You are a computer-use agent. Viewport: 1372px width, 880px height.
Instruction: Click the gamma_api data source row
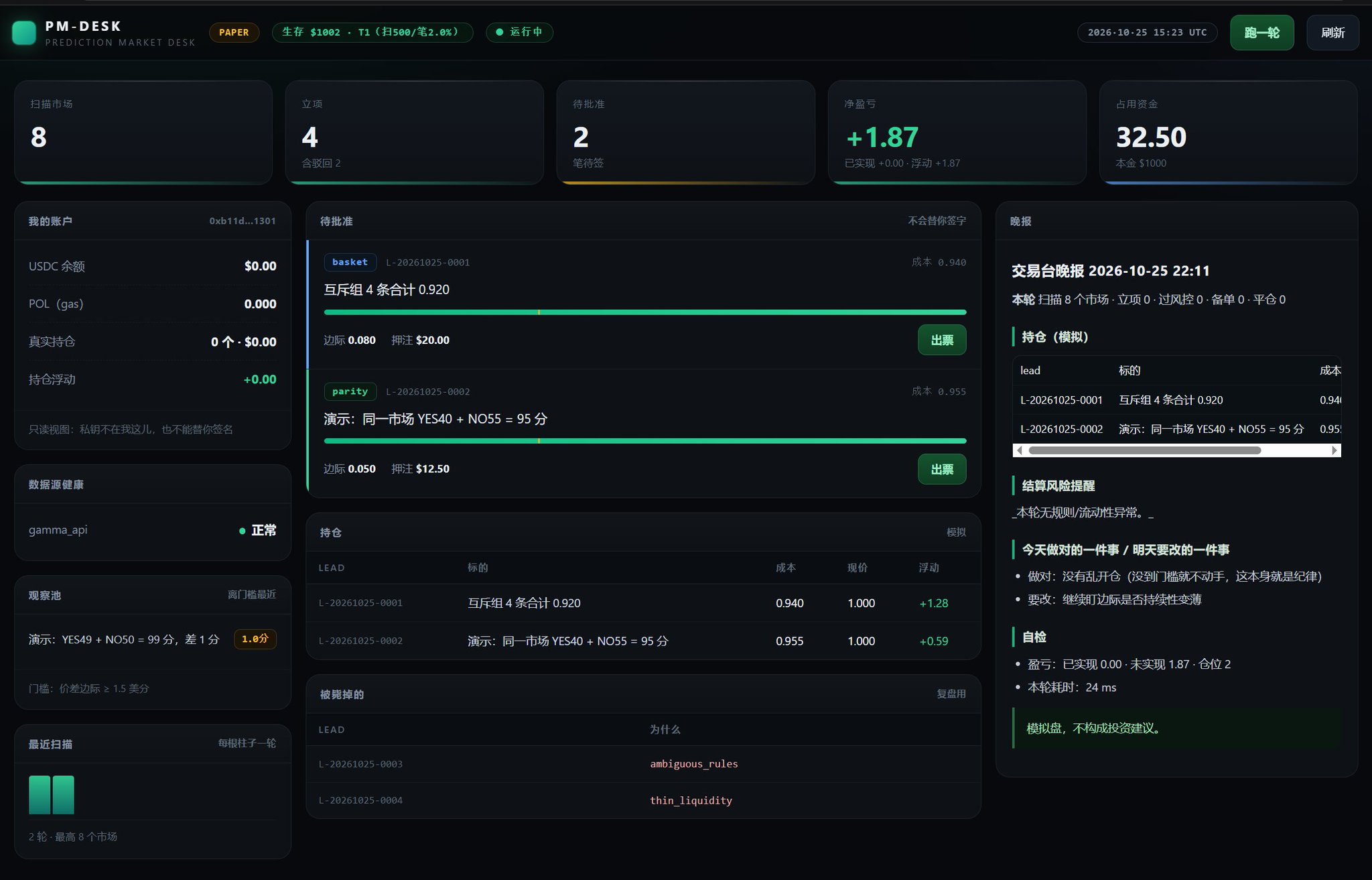pos(153,530)
